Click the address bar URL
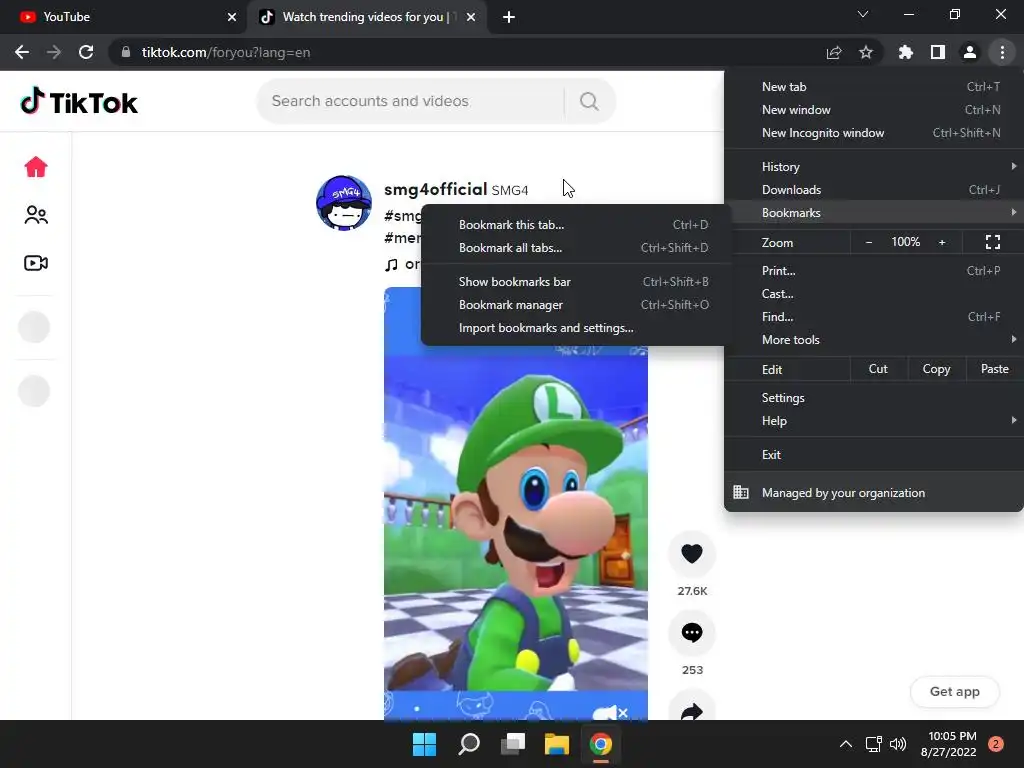Image resolution: width=1024 pixels, height=768 pixels. point(226,52)
